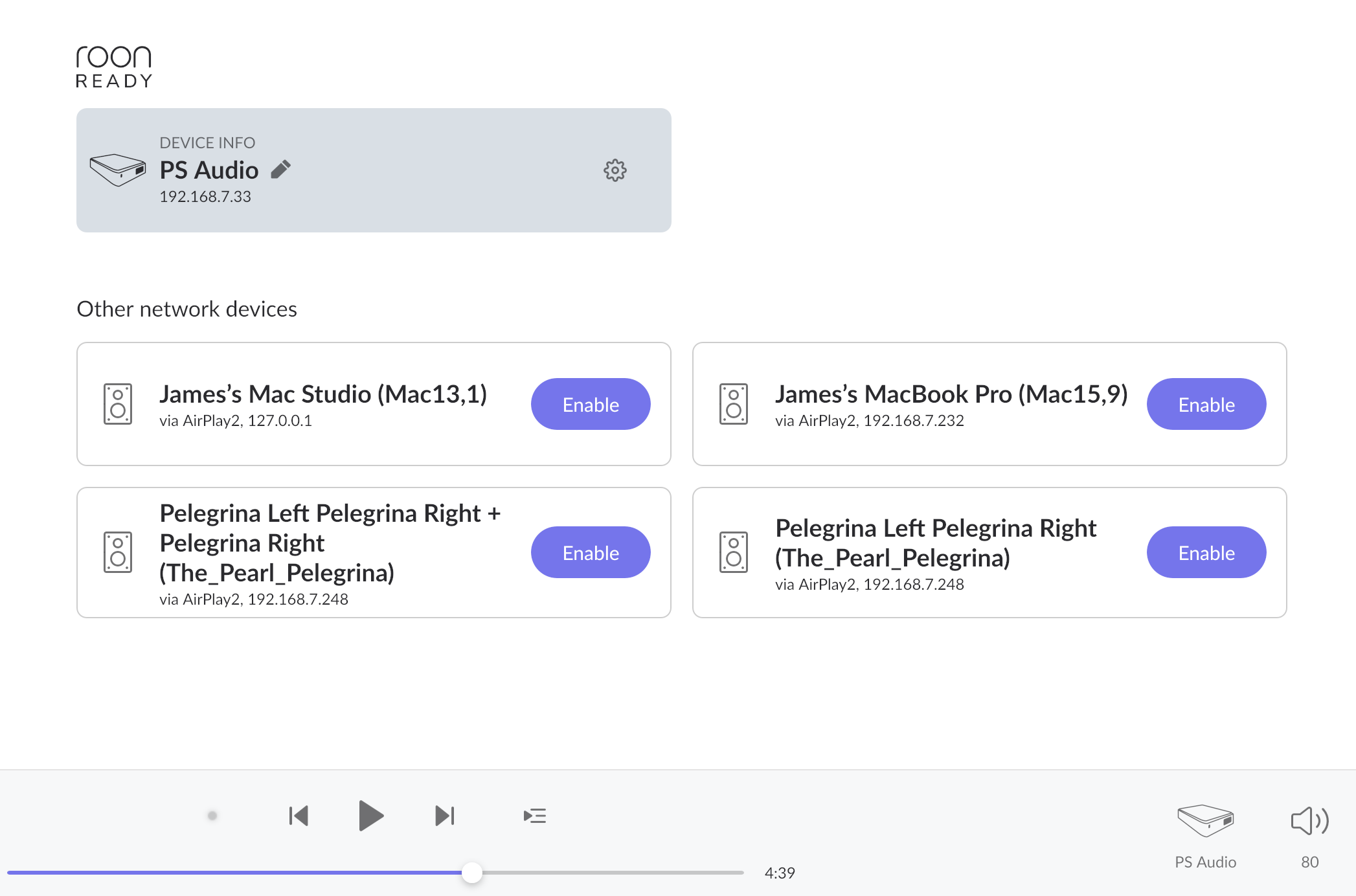Open the play queue icon
This screenshot has height=896, width=1356.
[535, 816]
